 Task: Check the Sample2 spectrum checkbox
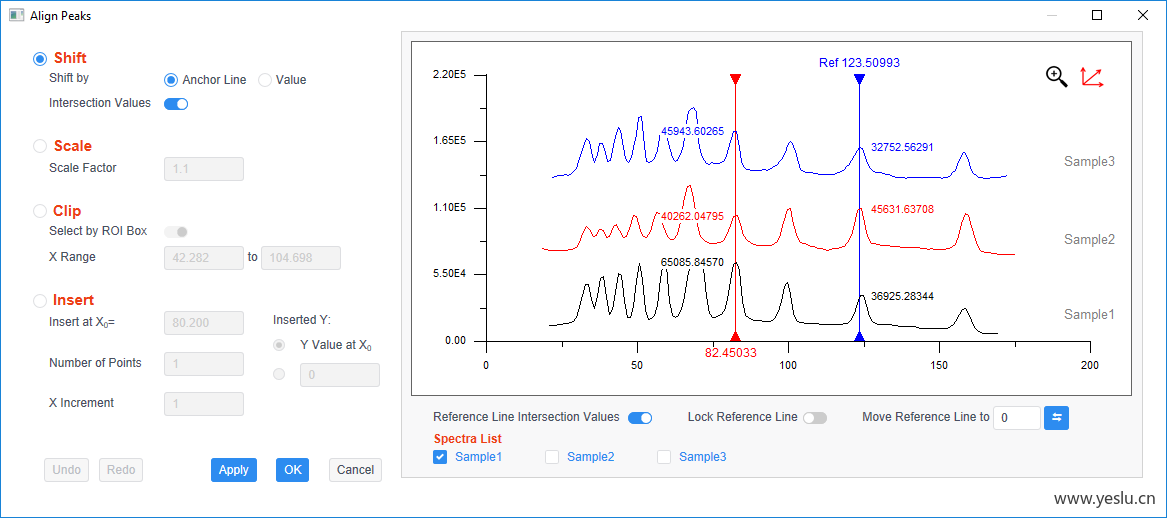[552, 457]
